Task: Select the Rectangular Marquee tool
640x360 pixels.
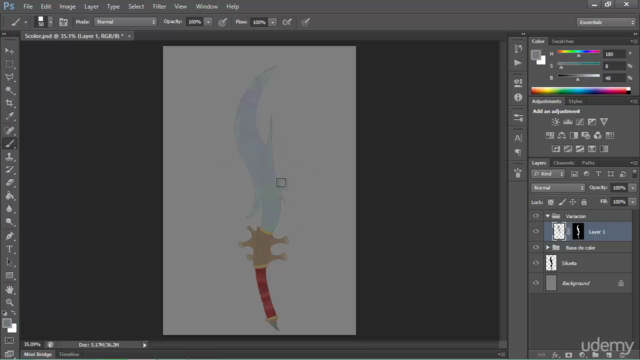Action: pos(9,64)
